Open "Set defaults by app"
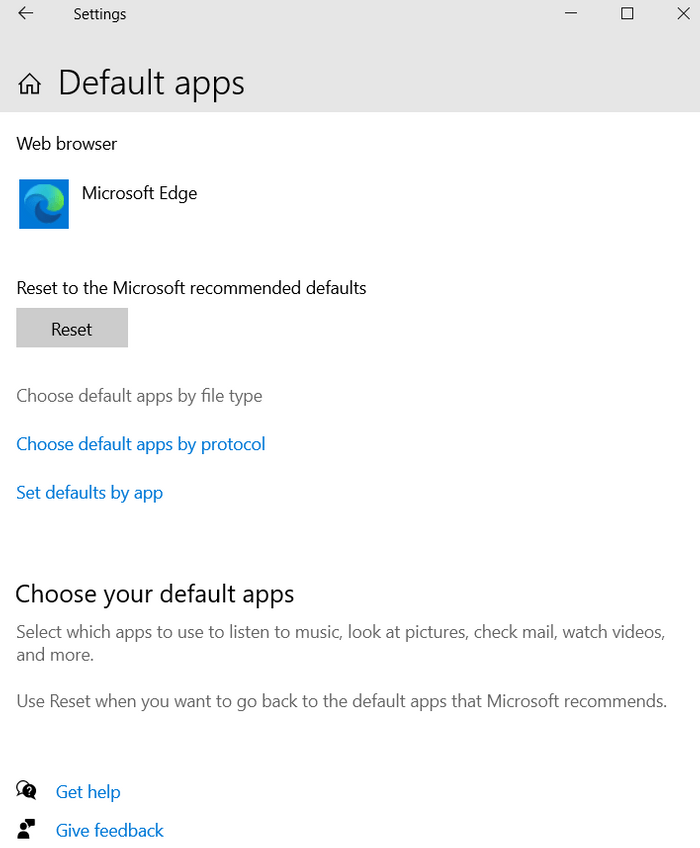This screenshot has height=848, width=700. 89,493
